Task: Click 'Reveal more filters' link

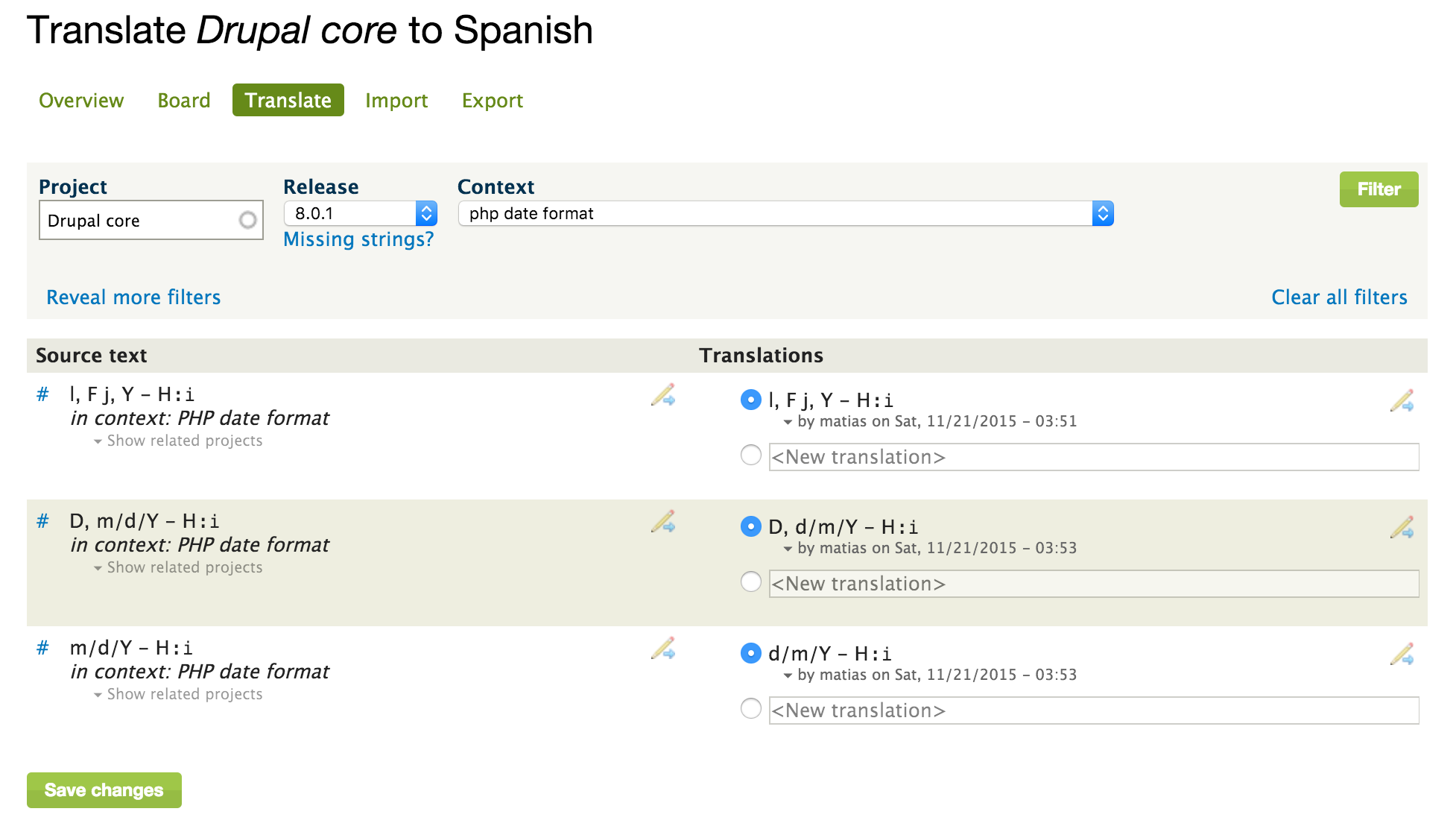Action: (x=133, y=297)
